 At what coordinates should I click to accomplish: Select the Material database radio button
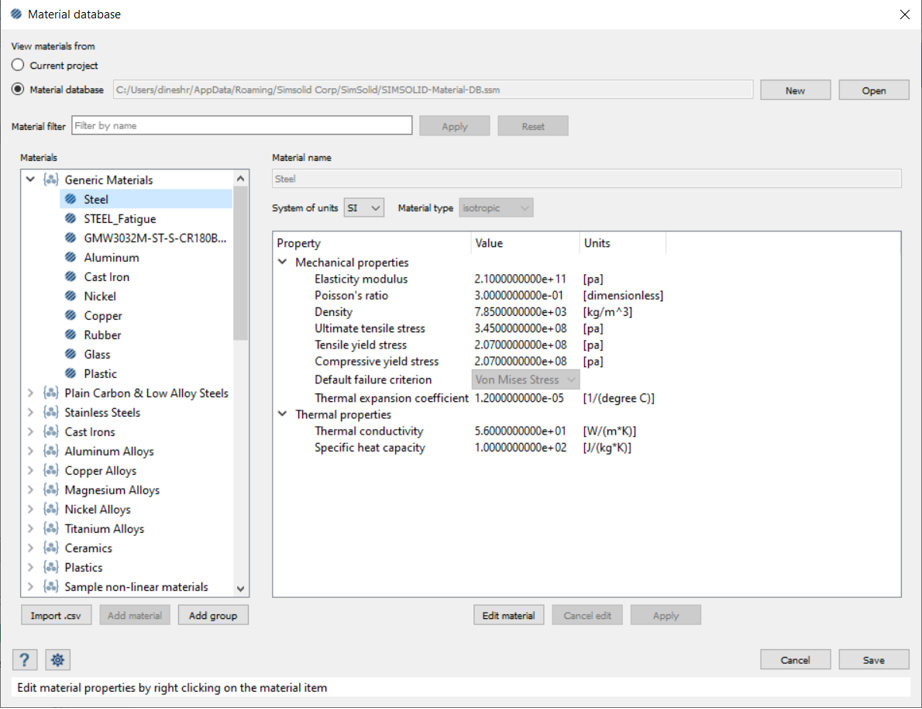point(18,90)
